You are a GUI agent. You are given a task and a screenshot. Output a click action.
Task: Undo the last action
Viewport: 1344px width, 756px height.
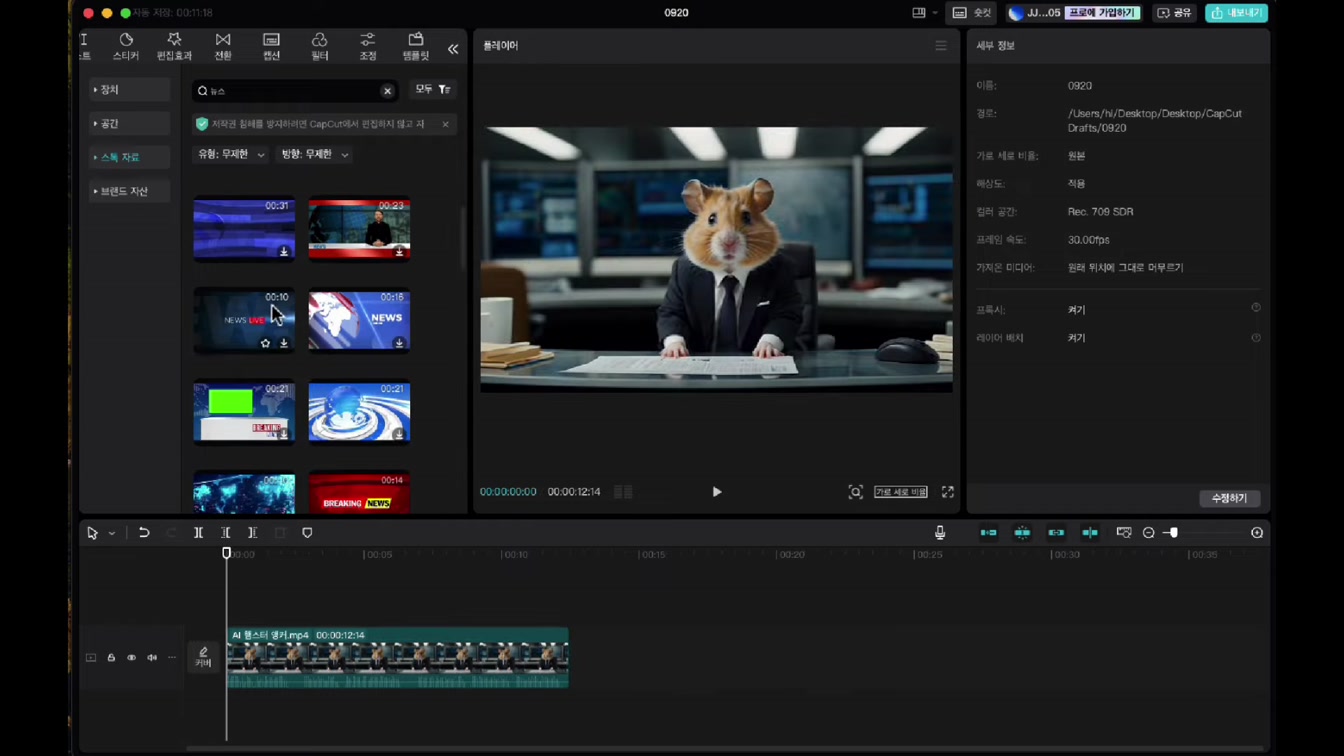[144, 533]
